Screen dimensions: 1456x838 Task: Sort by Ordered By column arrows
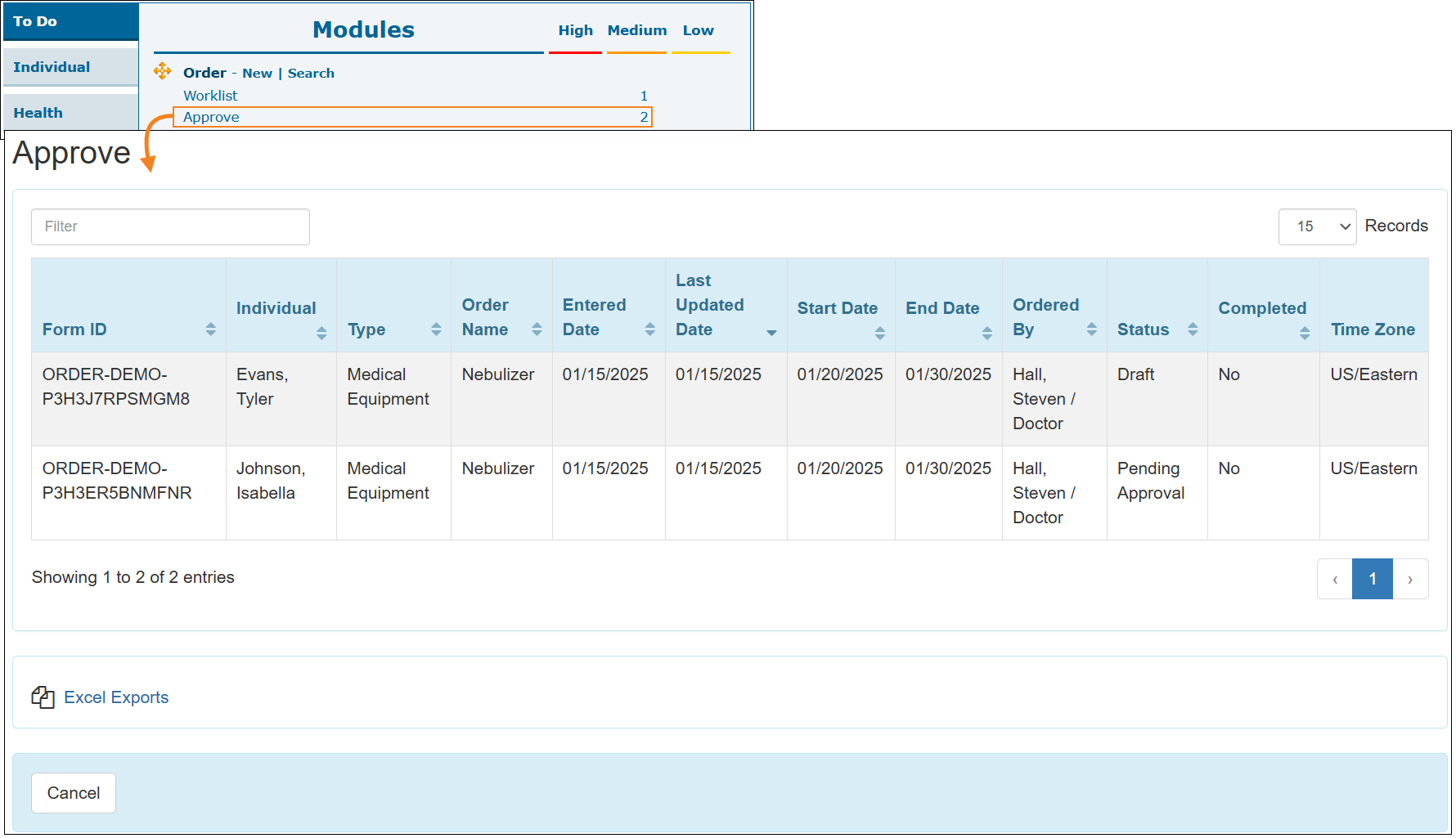pyautogui.click(x=1091, y=329)
